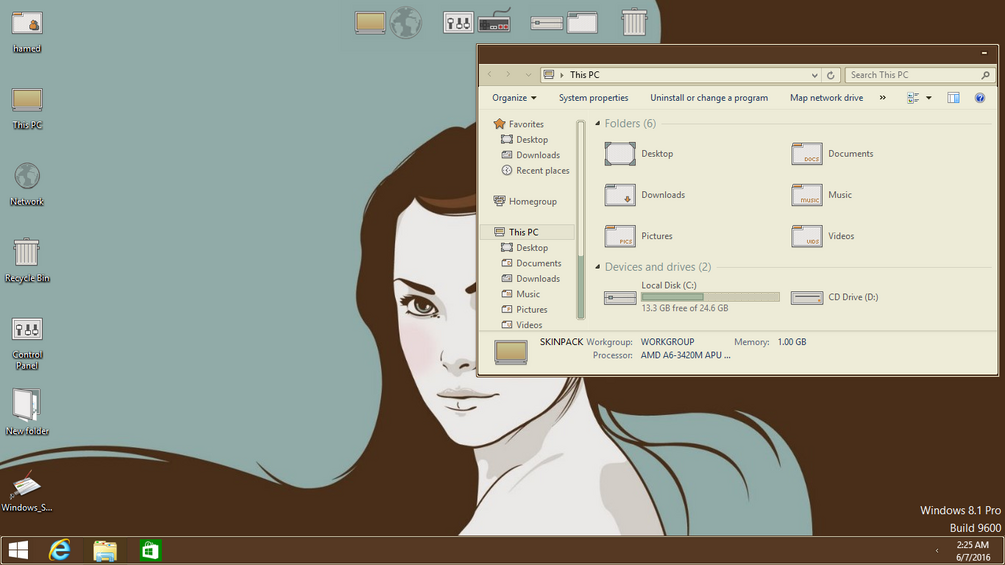Select Homegroup in navigation pane
1005x565 pixels.
(x=525, y=201)
